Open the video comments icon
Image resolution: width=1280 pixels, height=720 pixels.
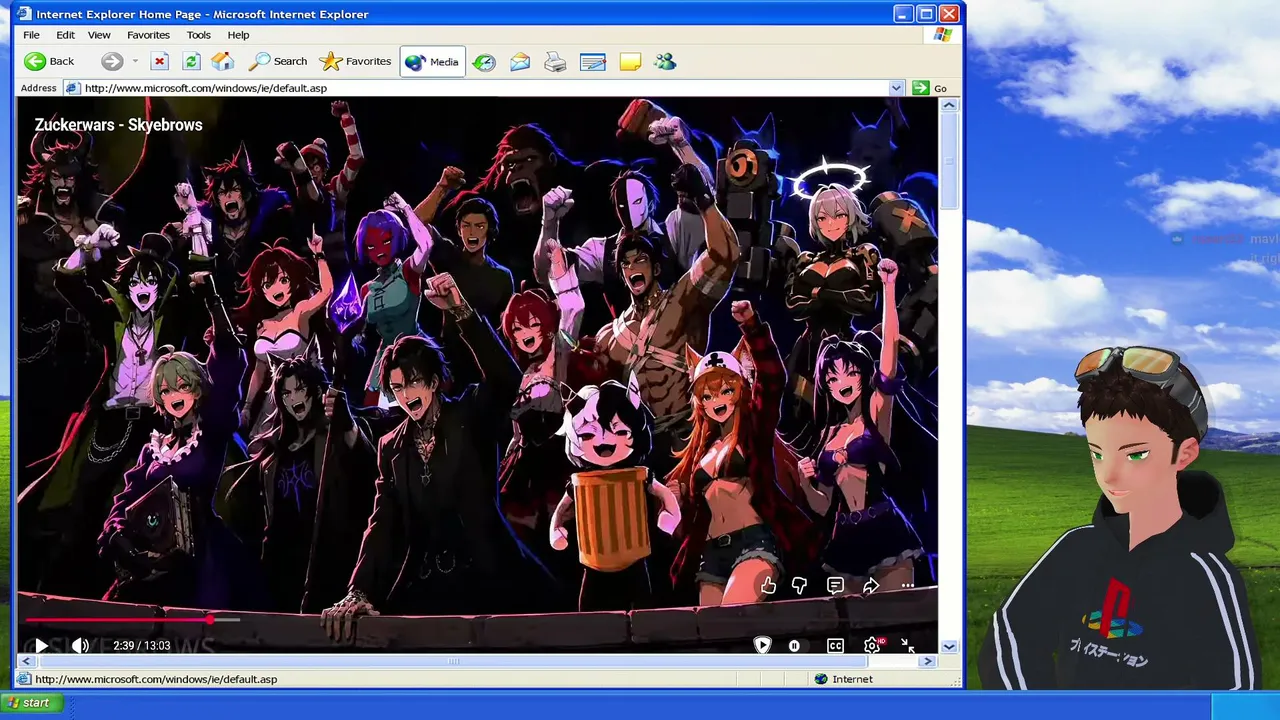point(835,586)
